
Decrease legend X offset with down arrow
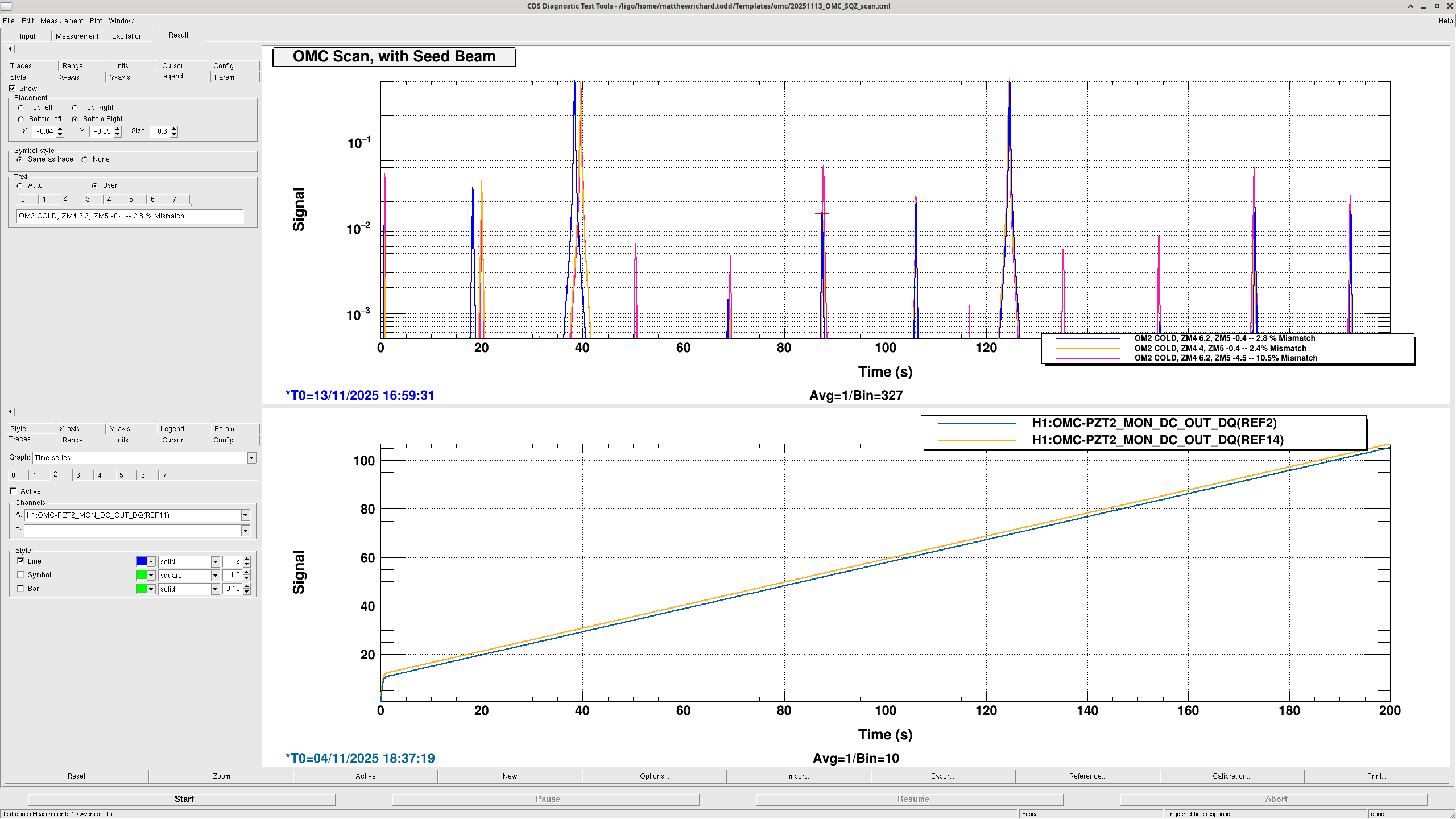tap(60, 134)
